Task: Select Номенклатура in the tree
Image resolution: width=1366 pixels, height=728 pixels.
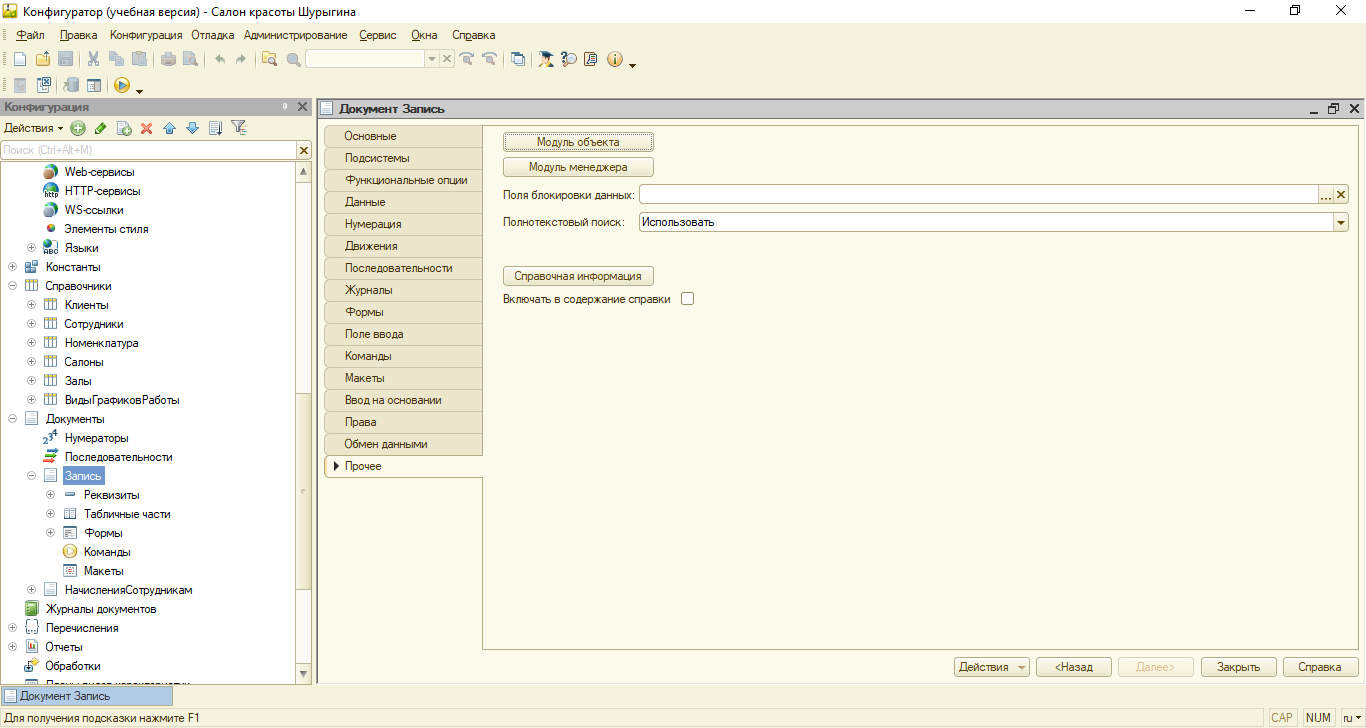Action: point(101,343)
